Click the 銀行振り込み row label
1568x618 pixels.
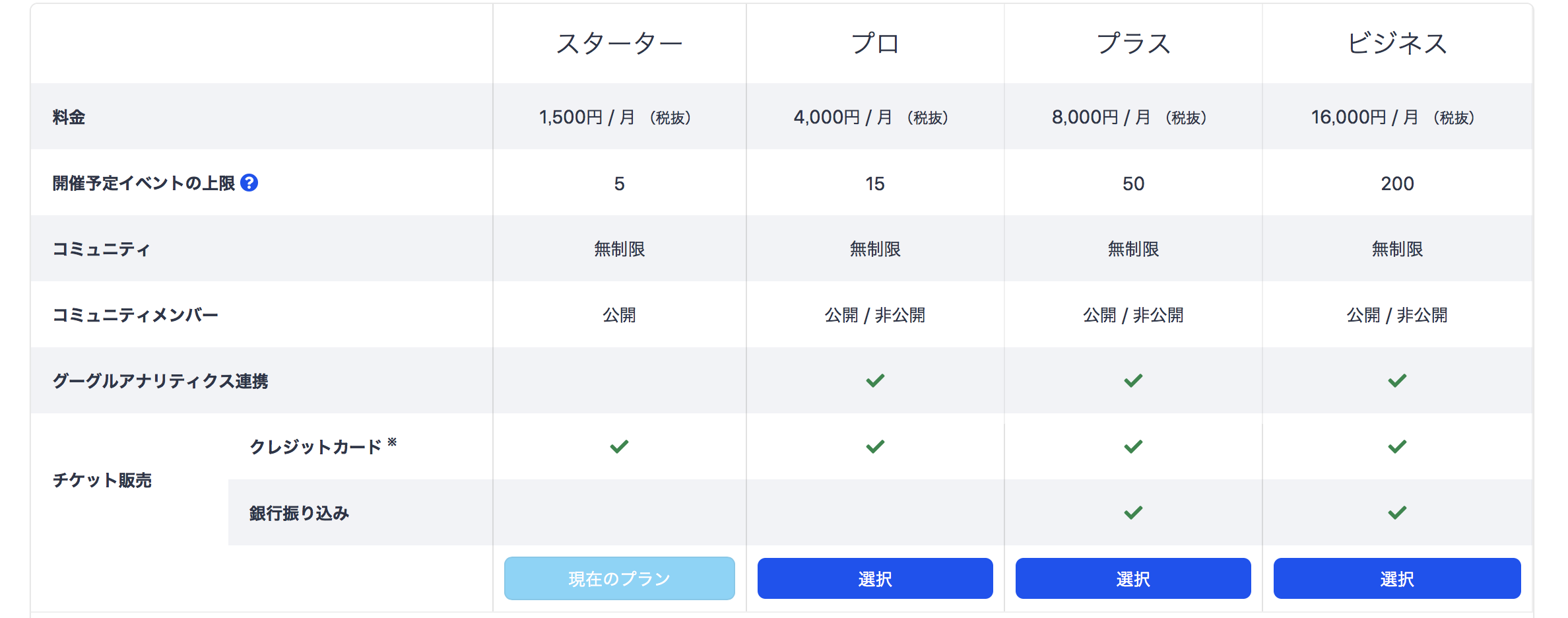point(299,513)
